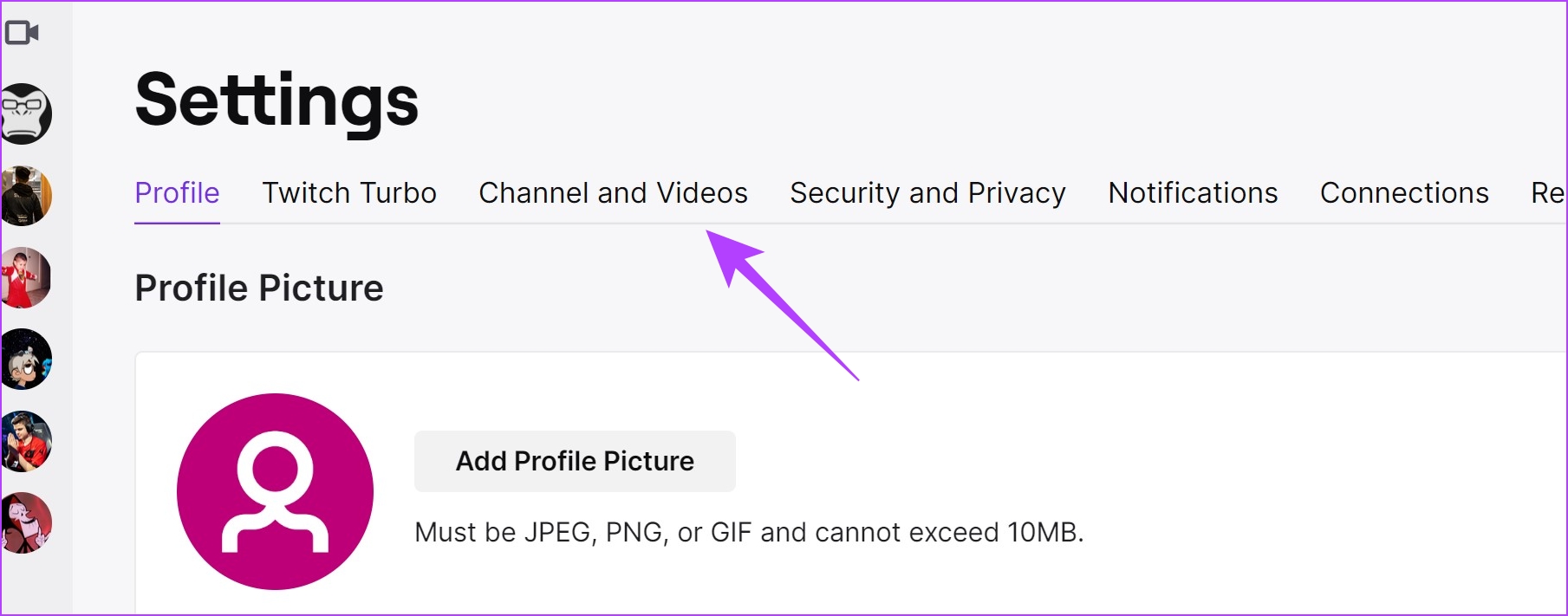Visit the headset gamer channel avatar
This screenshot has height=616, width=1568.
click(x=26, y=441)
